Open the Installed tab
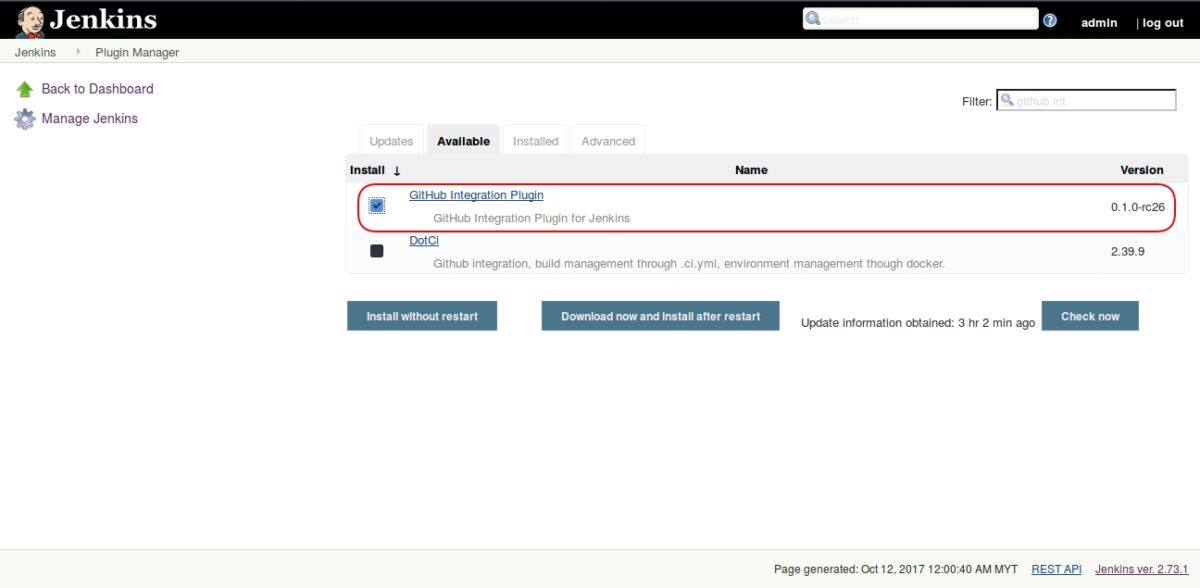The height and width of the screenshot is (588, 1200). point(536,141)
